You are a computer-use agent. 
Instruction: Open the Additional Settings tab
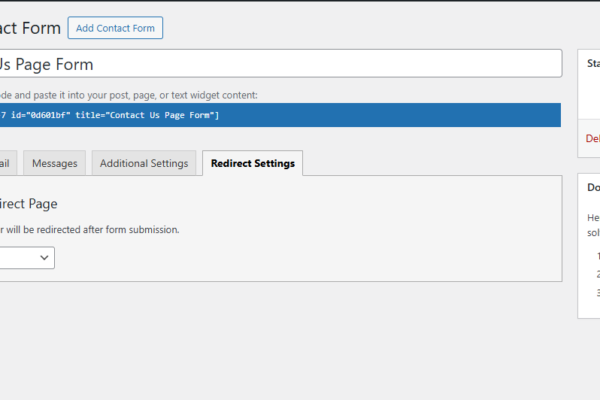(143, 163)
